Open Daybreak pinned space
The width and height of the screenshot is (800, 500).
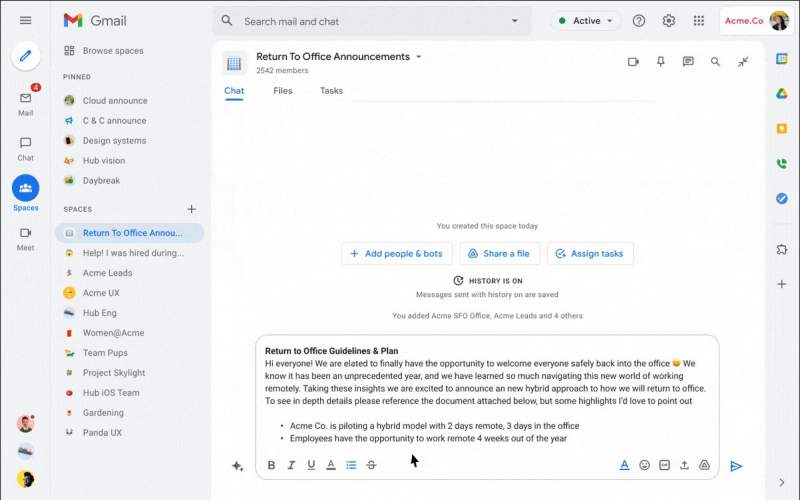(101, 180)
